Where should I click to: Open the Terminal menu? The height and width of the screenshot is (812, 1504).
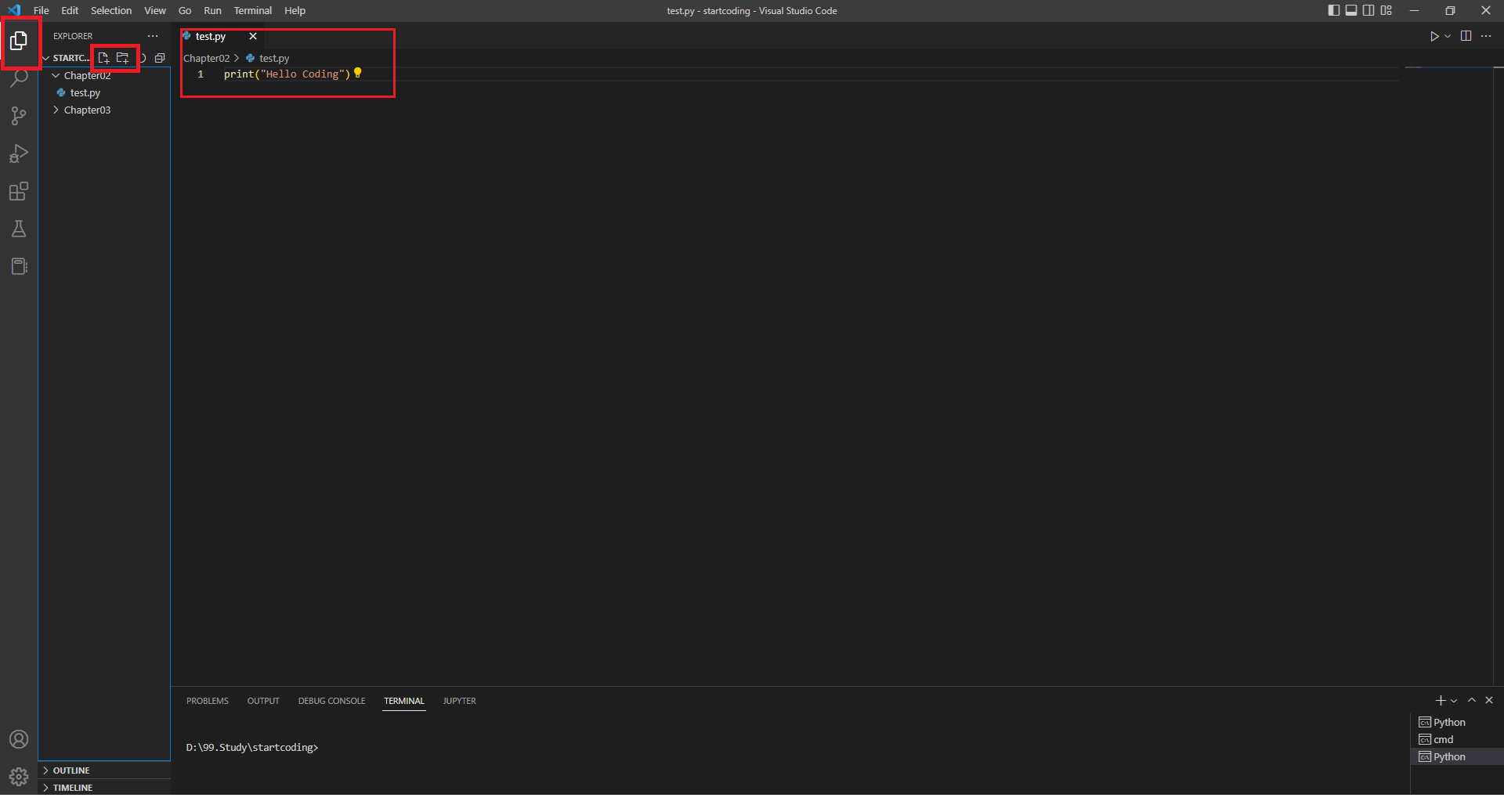point(253,10)
